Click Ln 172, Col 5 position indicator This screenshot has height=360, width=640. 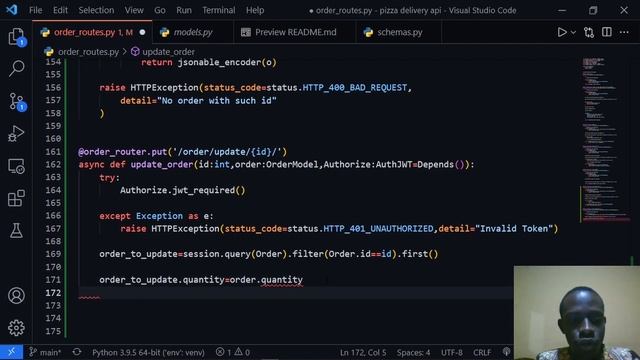tap(363, 352)
